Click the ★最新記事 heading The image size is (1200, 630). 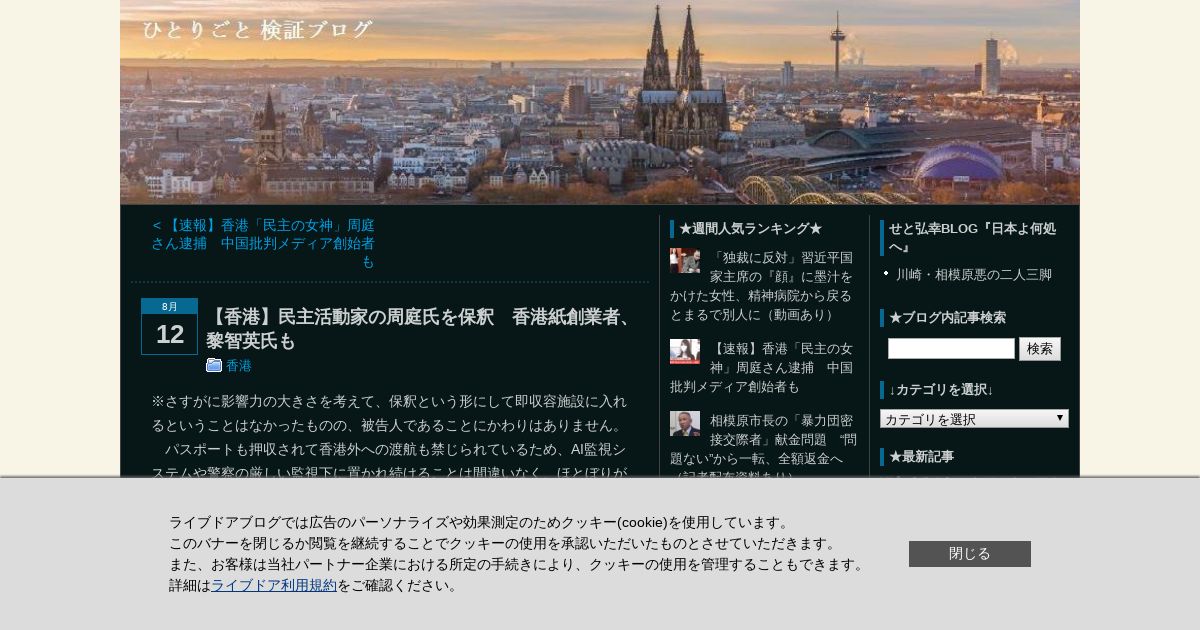click(921, 457)
